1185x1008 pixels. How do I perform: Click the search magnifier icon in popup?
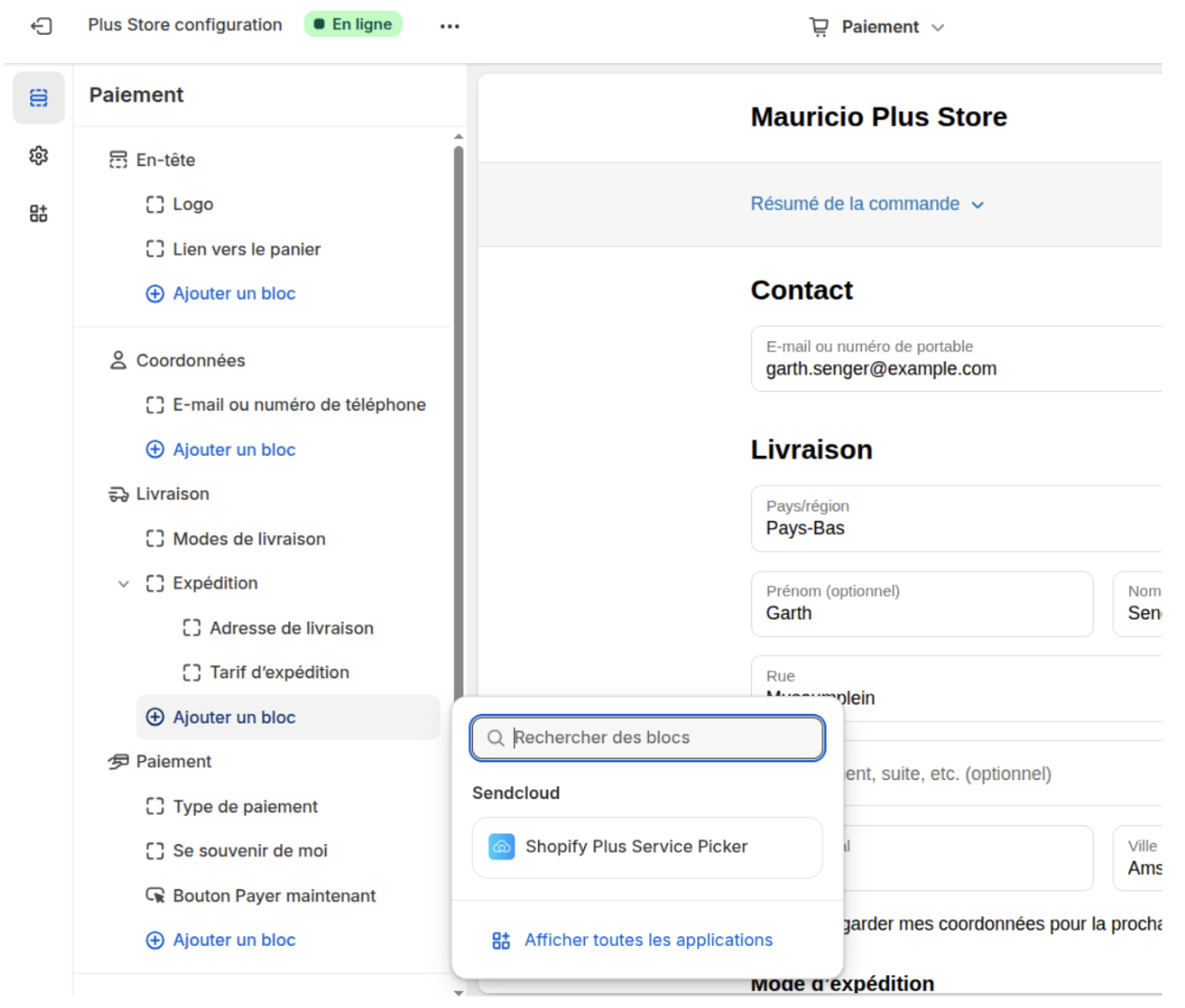(495, 738)
